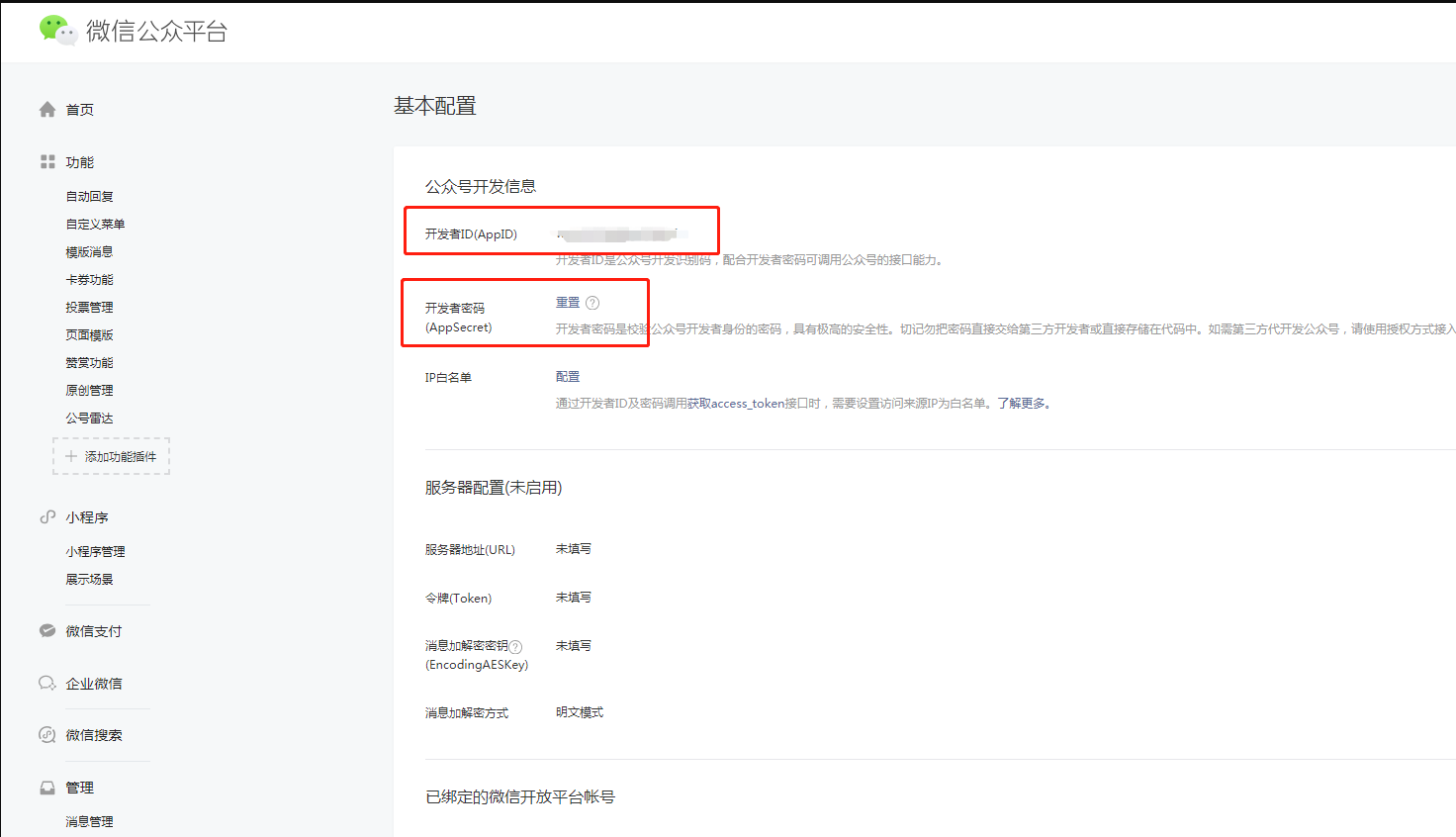
Task: Click the chat bubble icon beside 企业微信
Action: pyautogui.click(x=47, y=683)
